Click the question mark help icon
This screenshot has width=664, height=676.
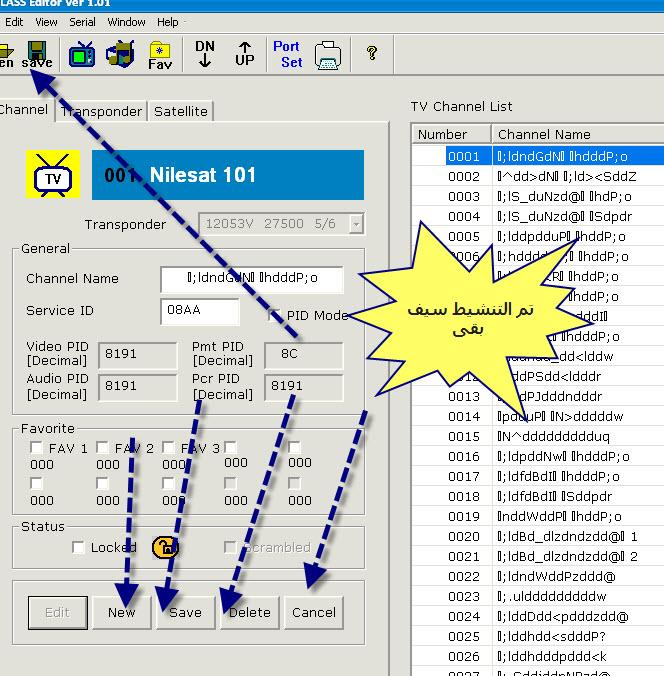pyautogui.click(x=372, y=53)
